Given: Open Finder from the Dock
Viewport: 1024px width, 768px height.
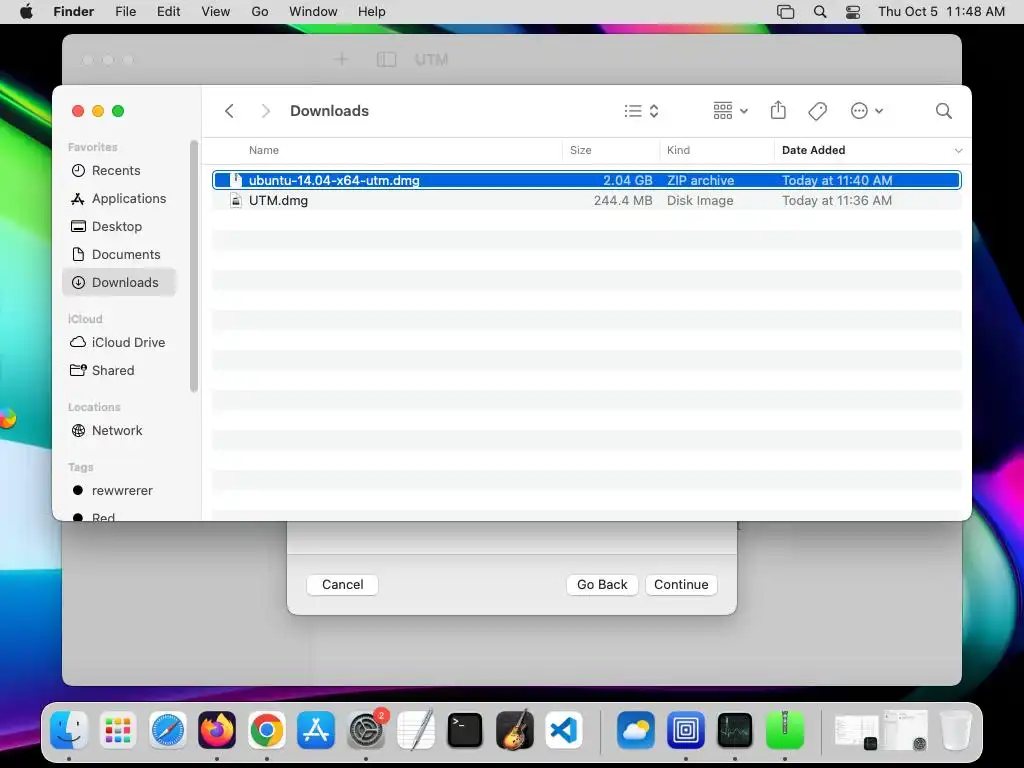Looking at the screenshot, I should tap(69, 729).
